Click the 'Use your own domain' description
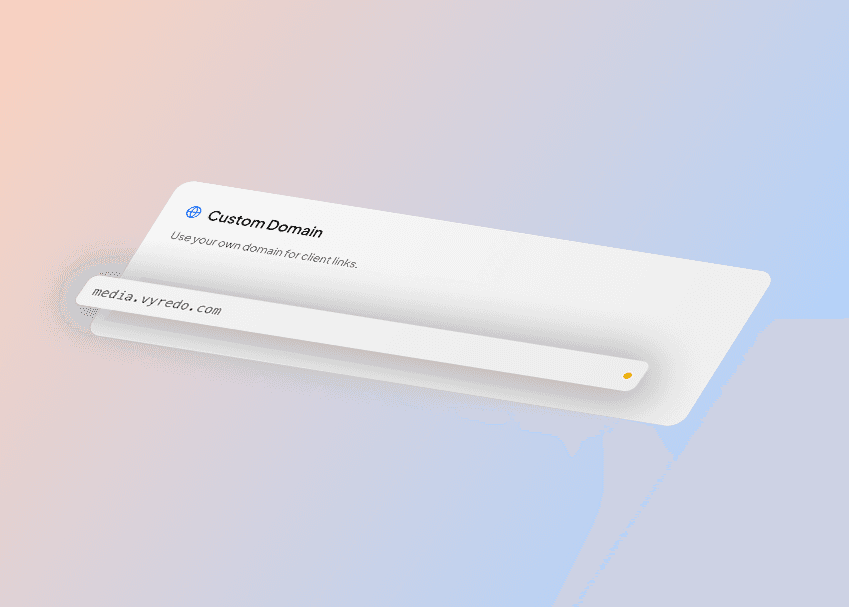 (x=264, y=250)
